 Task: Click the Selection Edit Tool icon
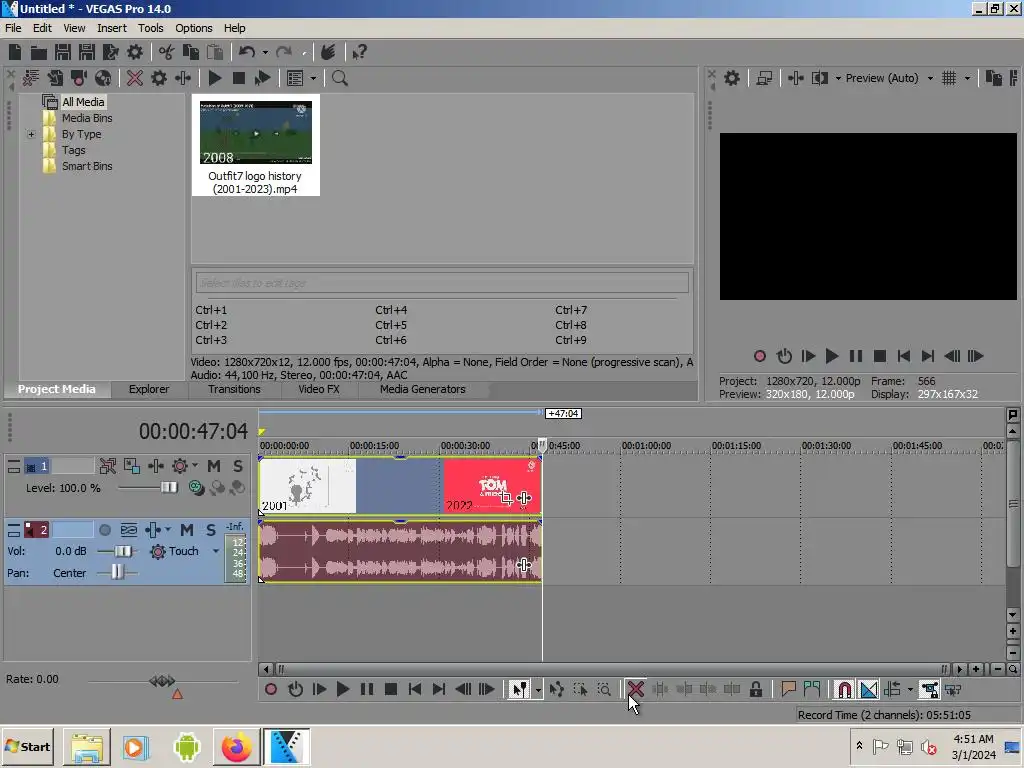580,689
